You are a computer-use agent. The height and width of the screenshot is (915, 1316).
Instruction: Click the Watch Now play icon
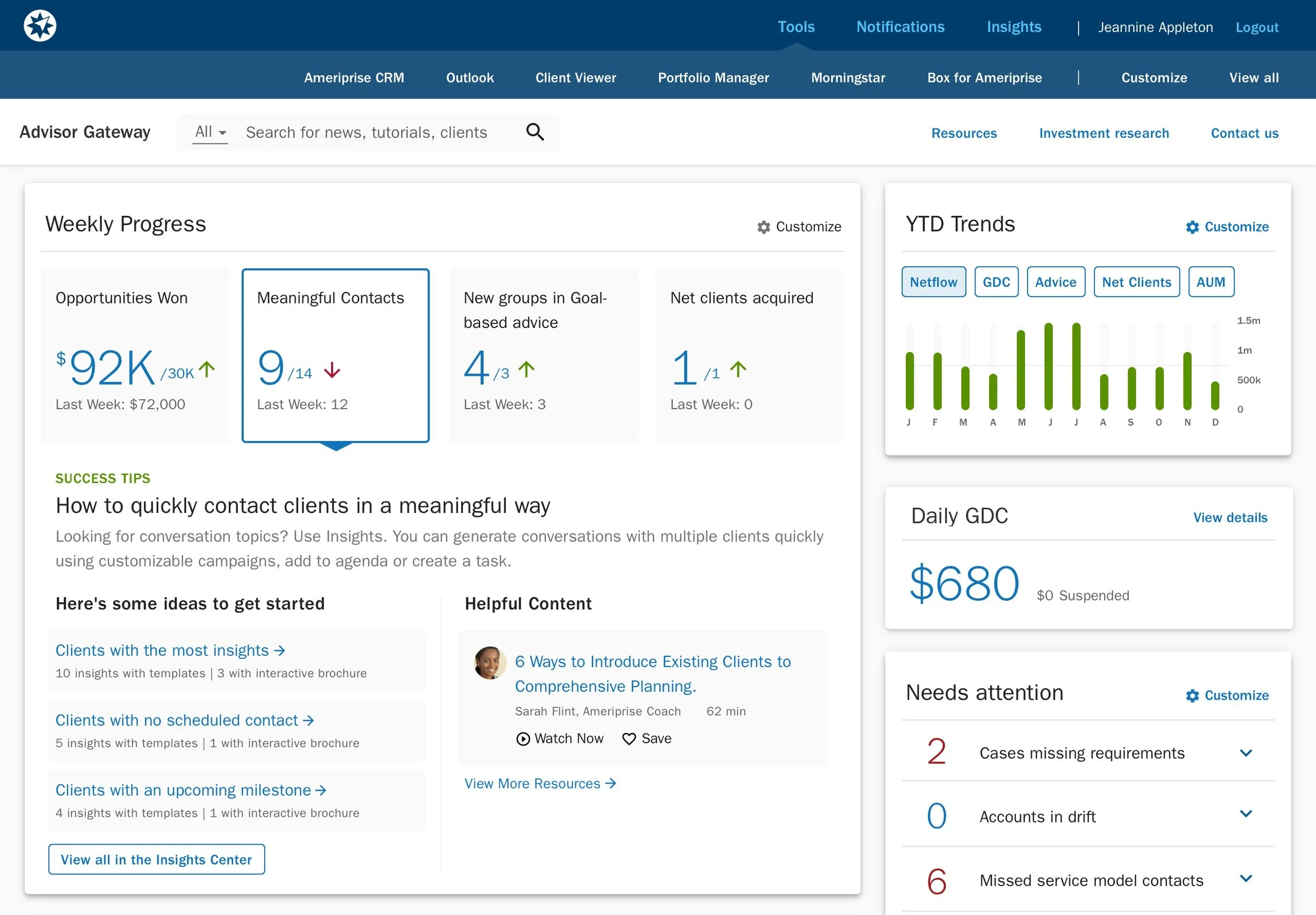click(522, 739)
